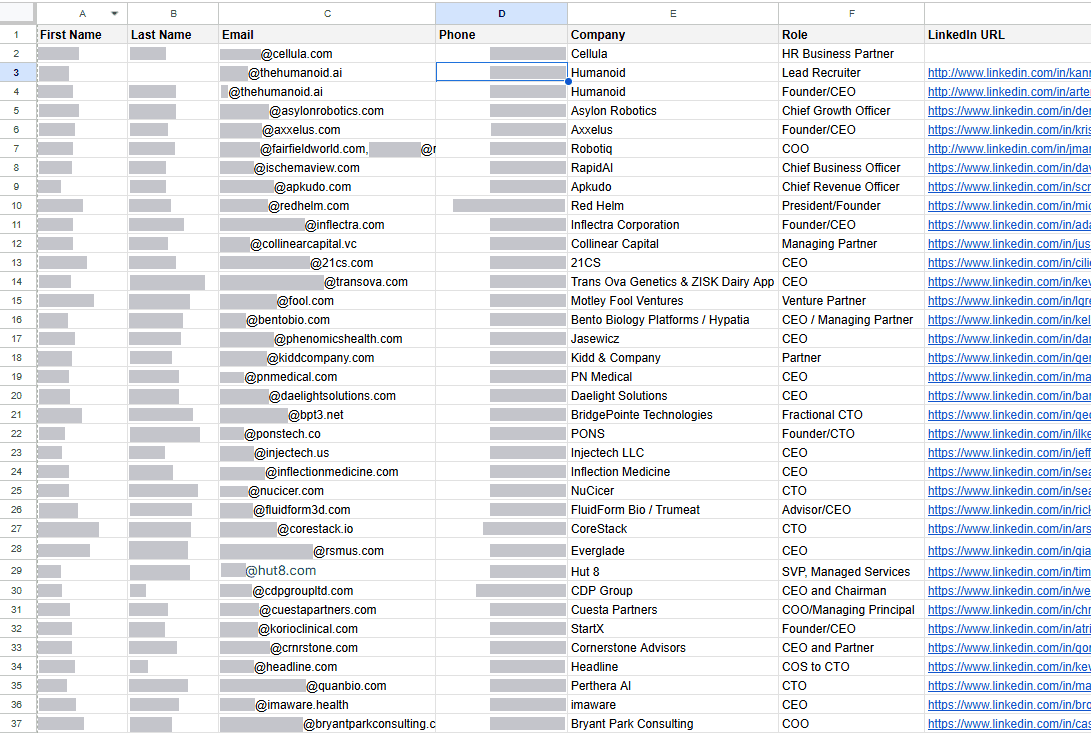Open the LinkedIn link in Hut 8 row
This screenshot has width=1091, height=733.
[x=1009, y=572]
